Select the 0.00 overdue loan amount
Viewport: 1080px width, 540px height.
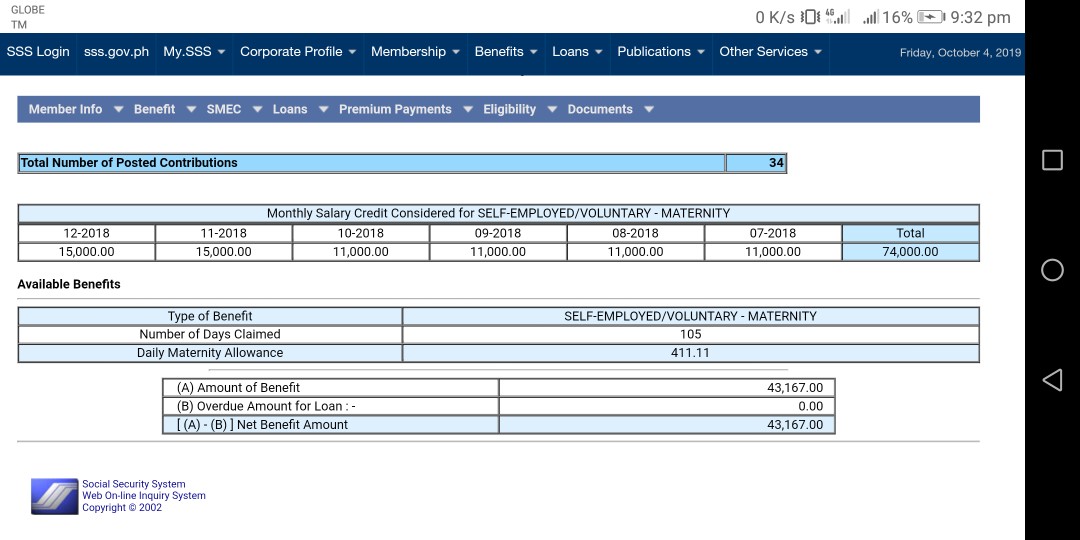811,406
